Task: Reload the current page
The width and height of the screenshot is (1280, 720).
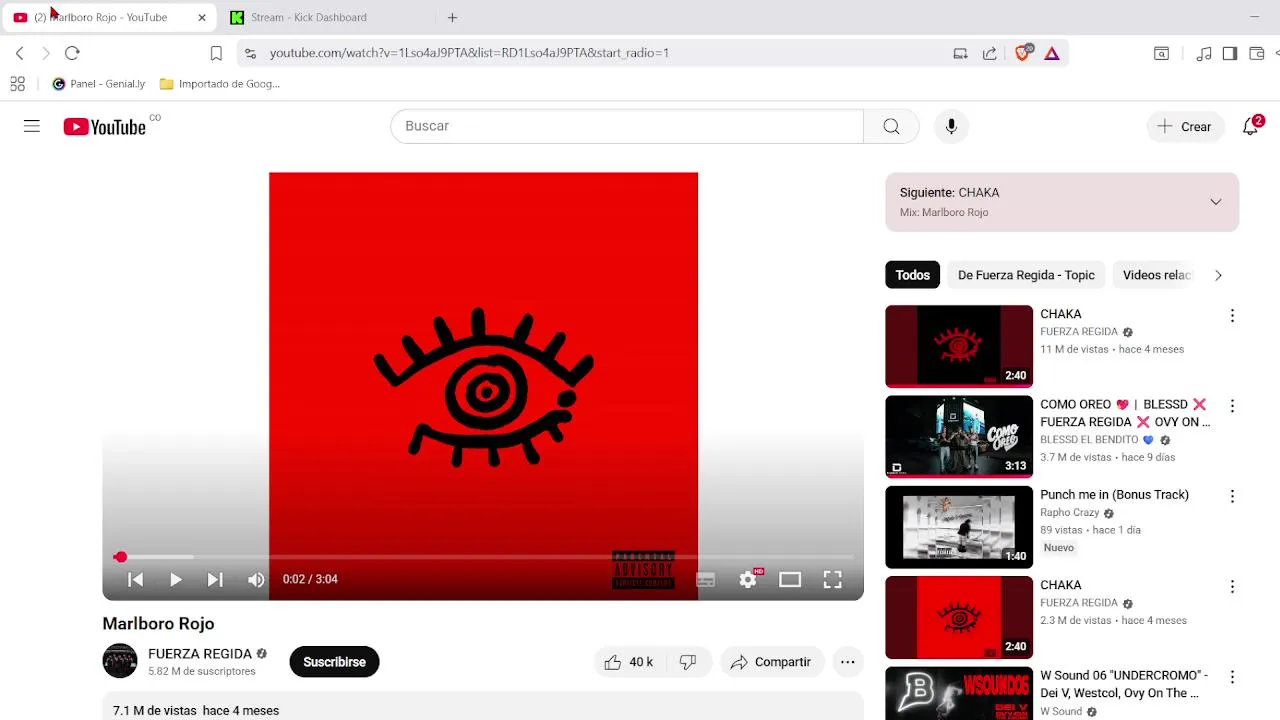Action: point(72,53)
